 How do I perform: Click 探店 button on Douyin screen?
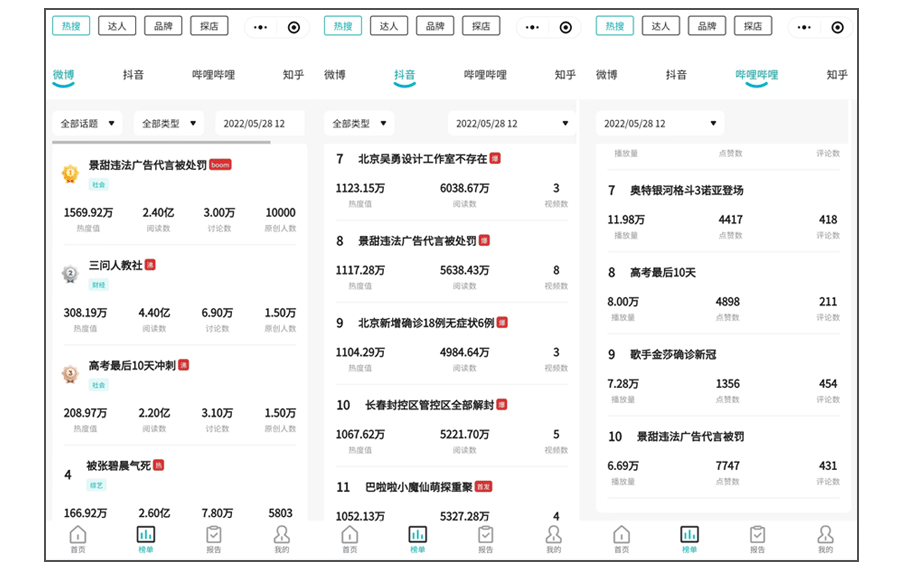(481, 26)
